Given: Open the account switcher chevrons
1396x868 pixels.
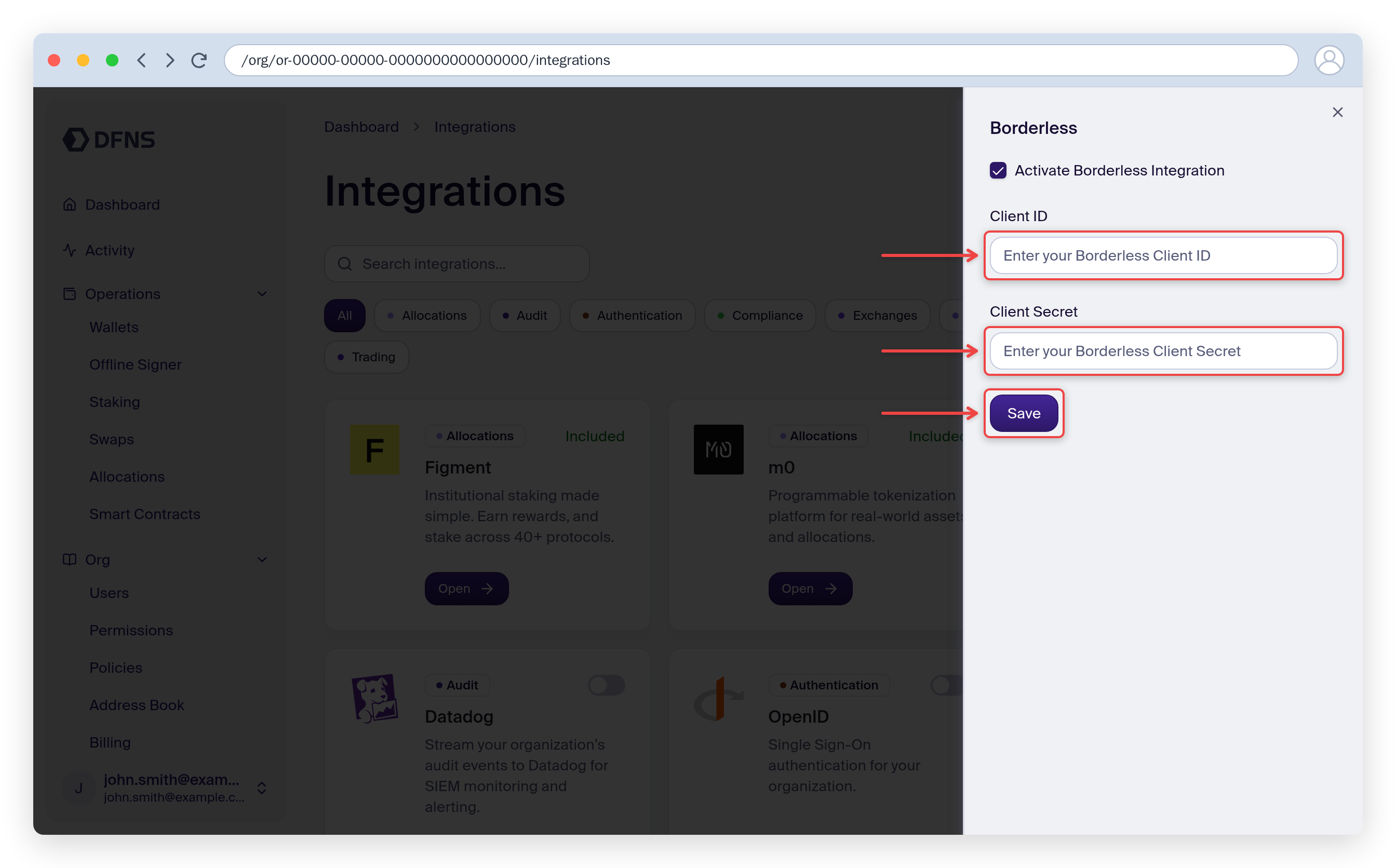Looking at the screenshot, I should point(261,788).
